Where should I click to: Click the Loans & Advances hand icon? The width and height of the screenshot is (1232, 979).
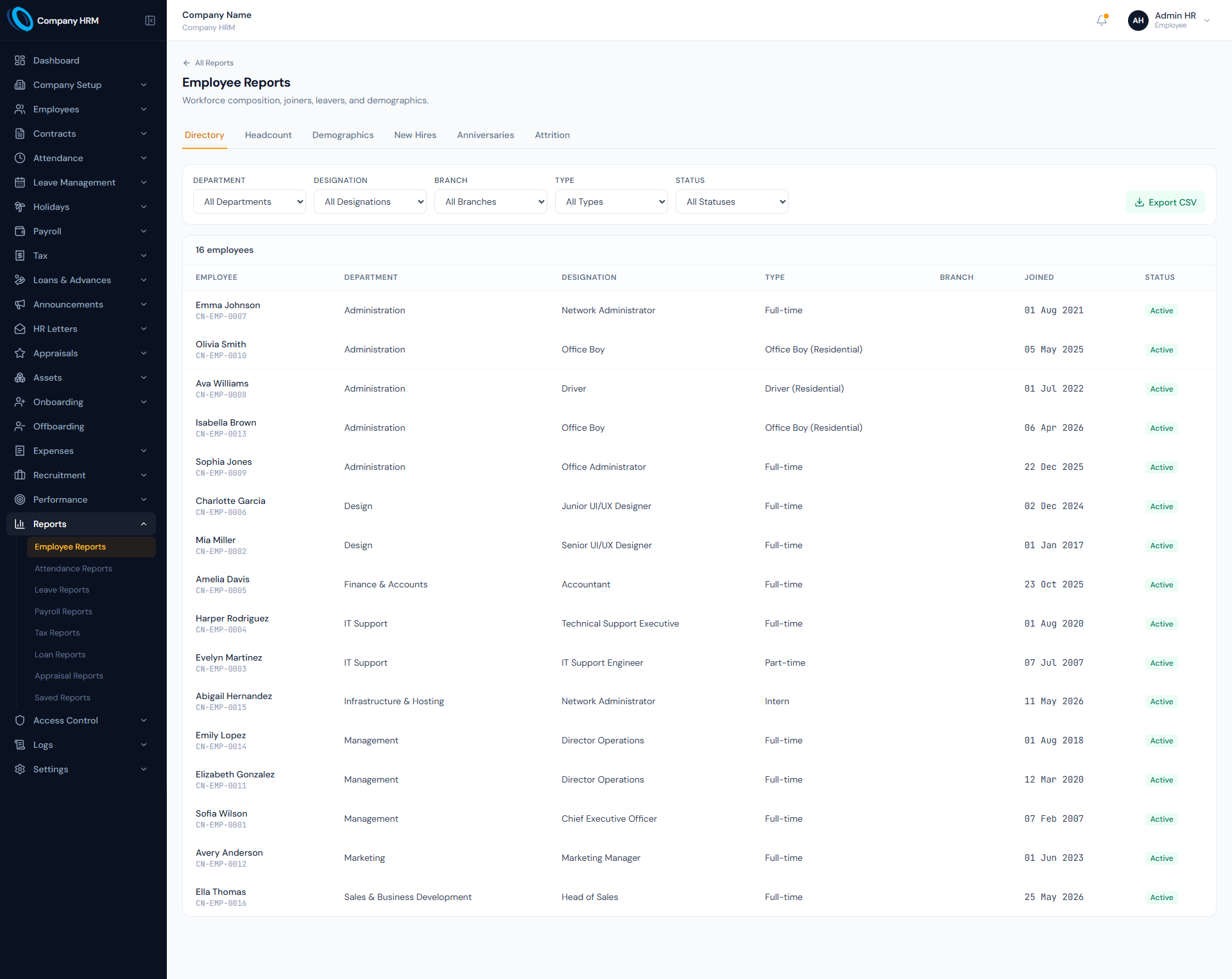20,280
